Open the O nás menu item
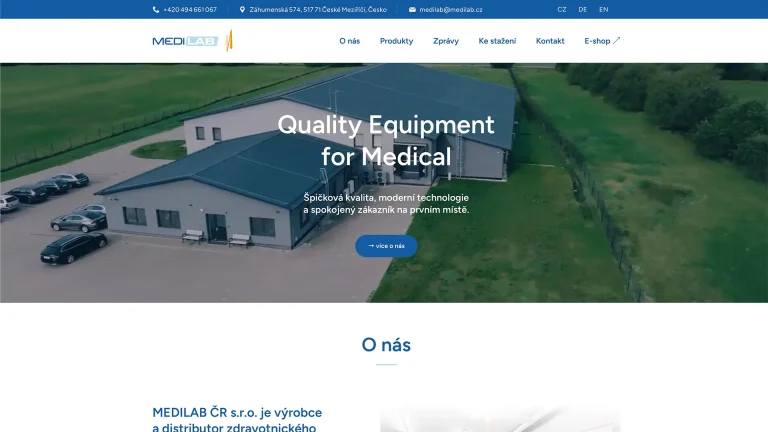The image size is (768, 432). coord(350,41)
